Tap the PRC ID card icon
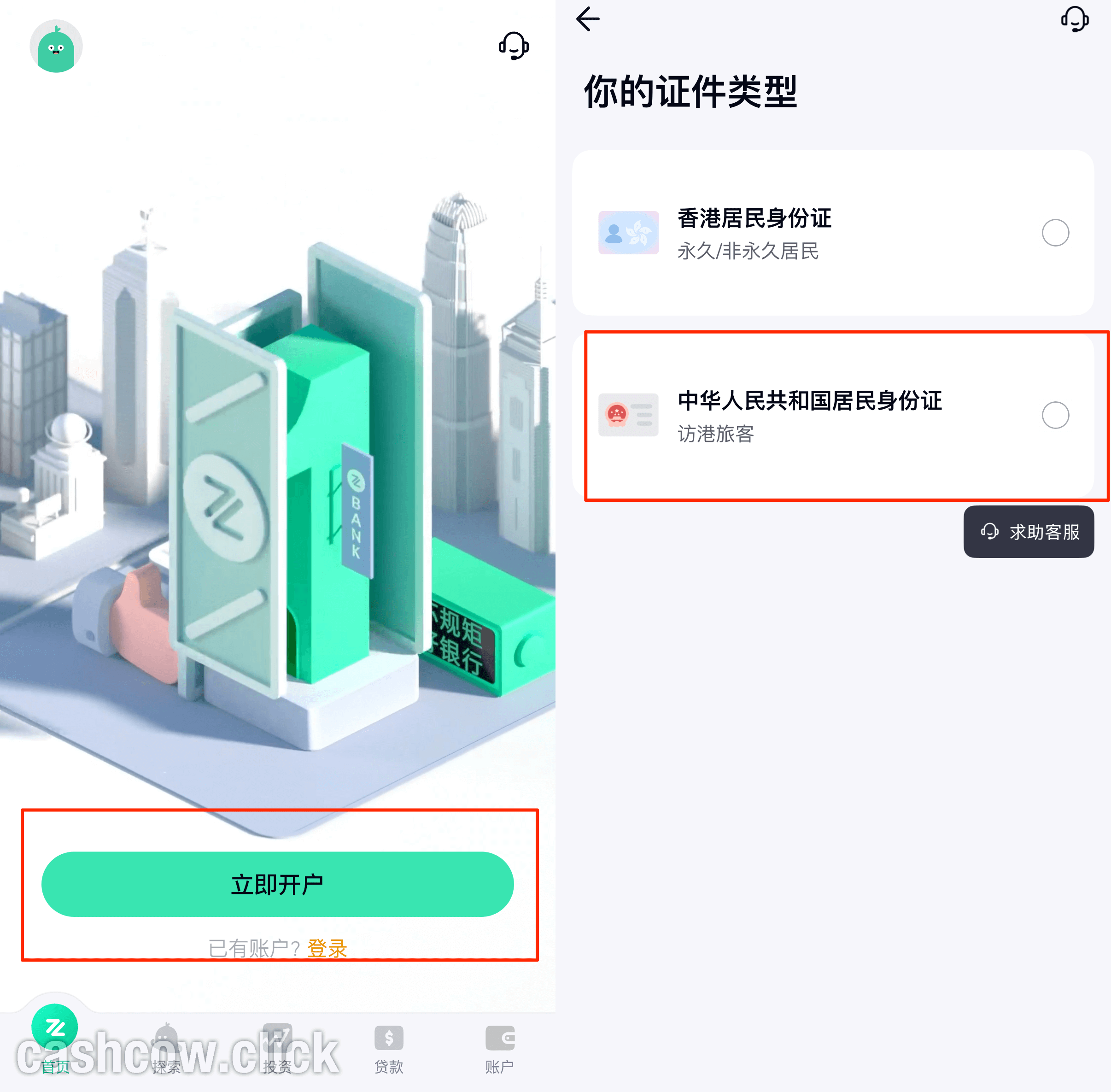Viewport: 1111px width, 1092px height. pyautogui.click(x=628, y=415)
